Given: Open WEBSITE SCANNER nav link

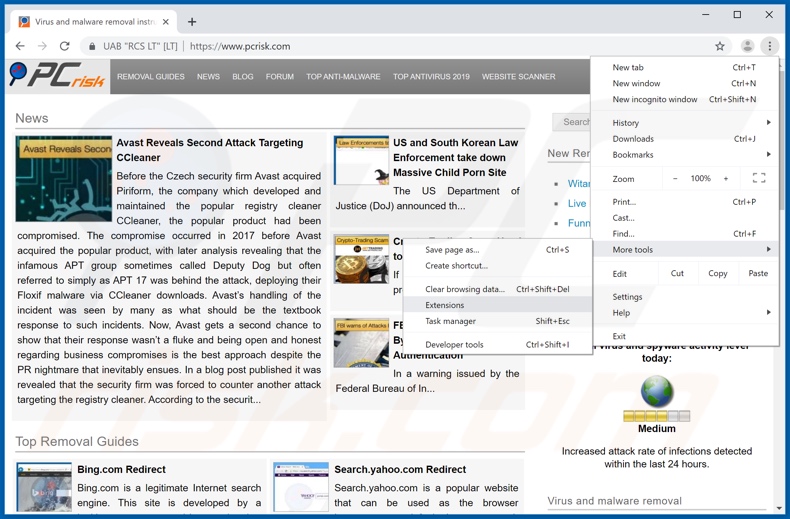Looking at the screenshot, I should tap(518, 77).
